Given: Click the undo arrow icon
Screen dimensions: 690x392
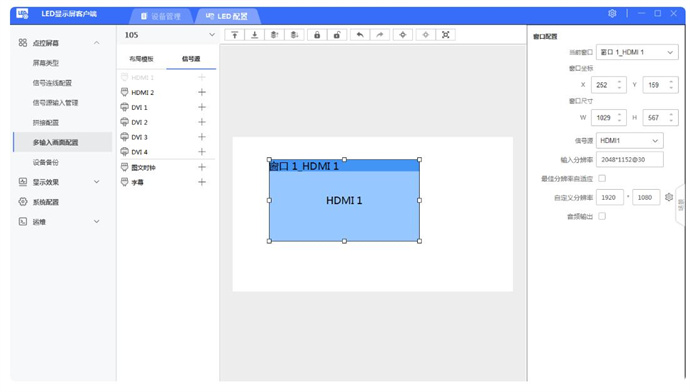Looking at the screenshot, I should [x=360, y=35].
